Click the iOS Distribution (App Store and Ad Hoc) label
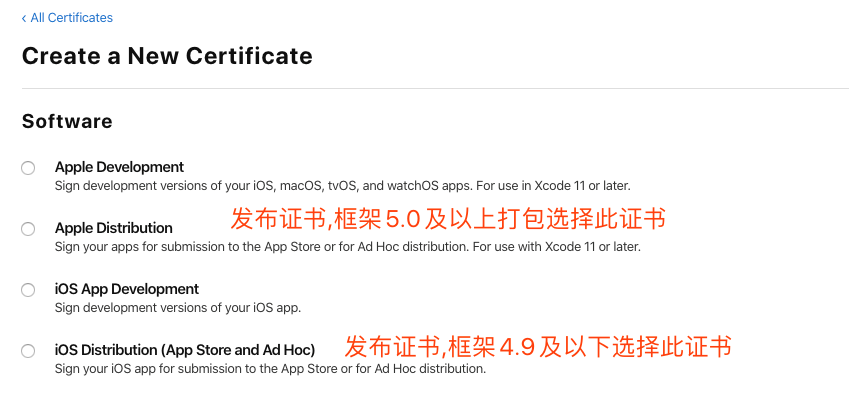 tap(185, 350)
